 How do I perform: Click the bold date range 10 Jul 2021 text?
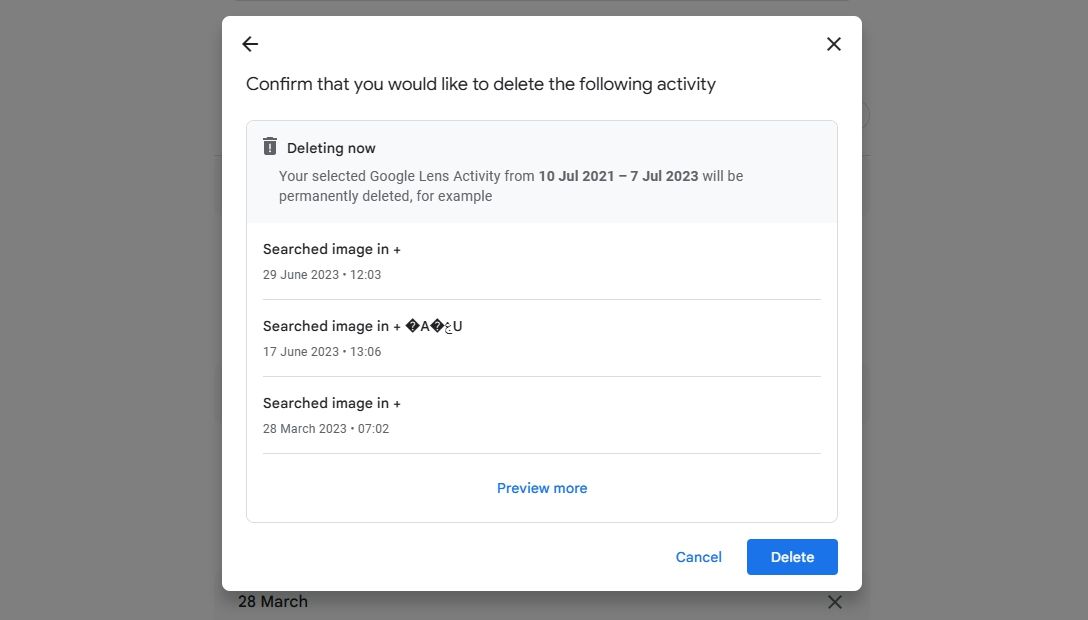(x=586, y=175)
